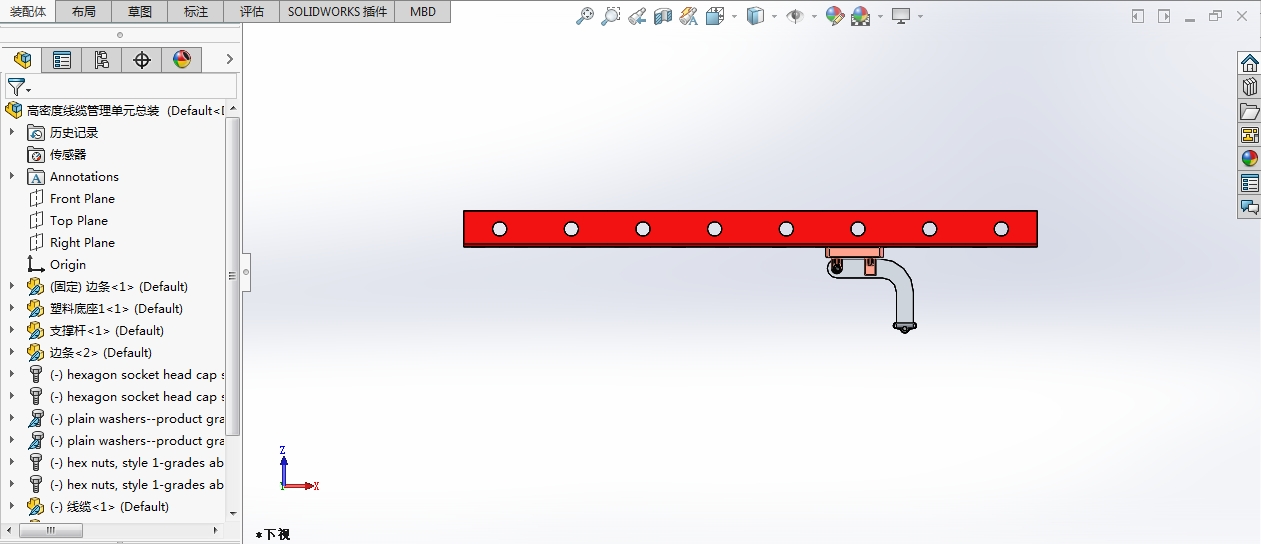Select Front Plane in the tree
Image resolution: width=1261 pixels, height=544 pixels.
pyautogui.click(x=82, y=198)
